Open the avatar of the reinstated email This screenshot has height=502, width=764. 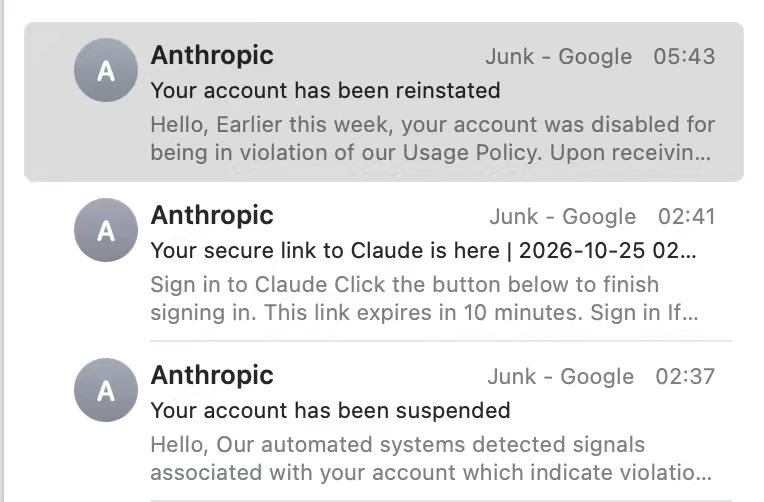coord(106,70)
